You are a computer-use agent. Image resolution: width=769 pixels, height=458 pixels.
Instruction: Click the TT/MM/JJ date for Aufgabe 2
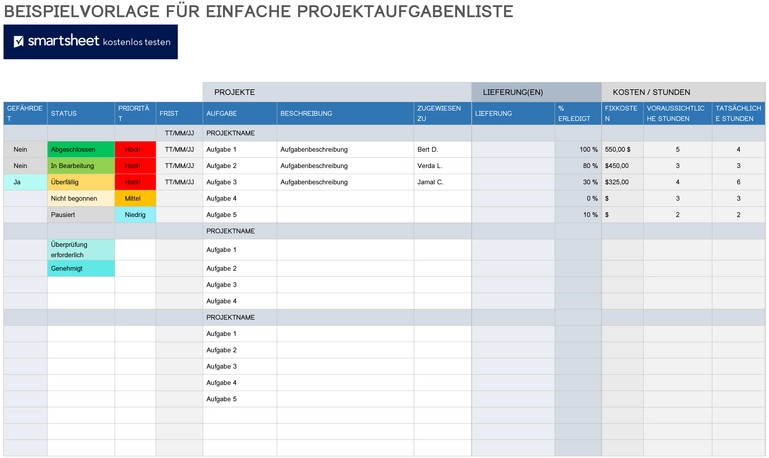pyautogui.click(x=179, y=166)
